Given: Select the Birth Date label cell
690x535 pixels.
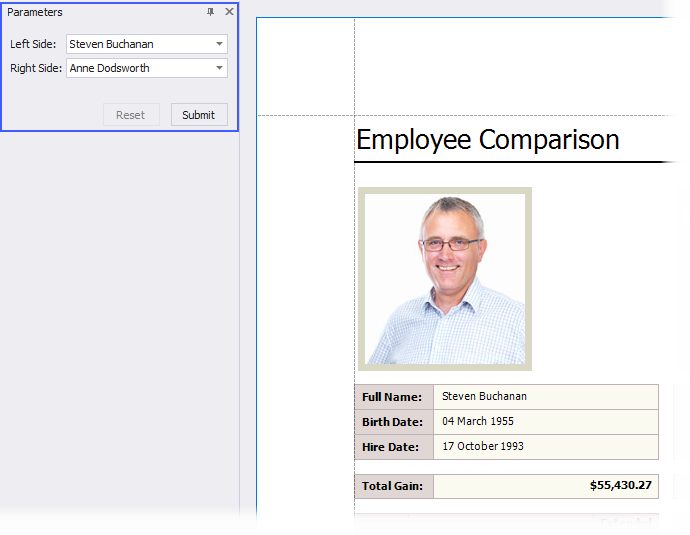Looking at the screenshot, I should click(x=393, y=422).
